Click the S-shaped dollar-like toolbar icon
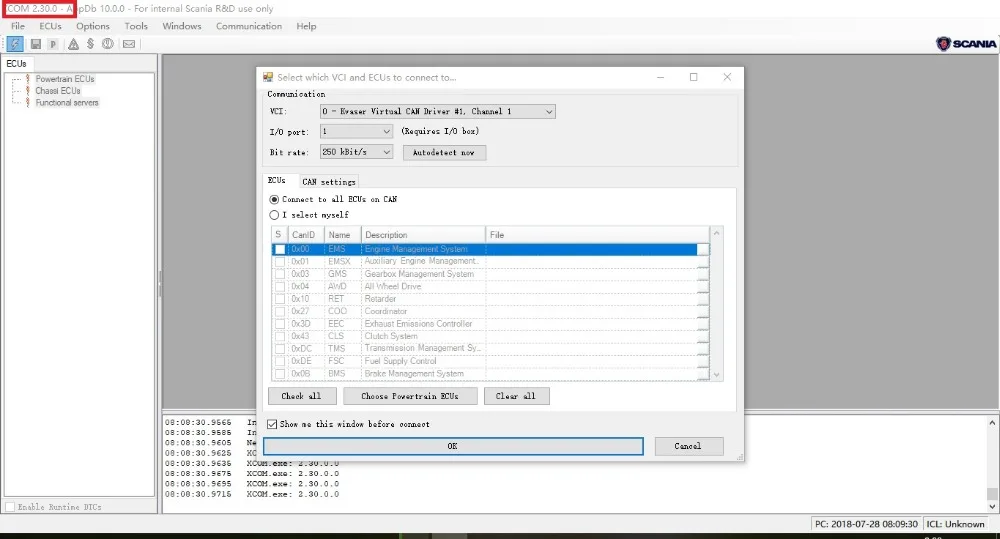The width and height of the screenshot is (1000, 539). (x=91, y=43)
